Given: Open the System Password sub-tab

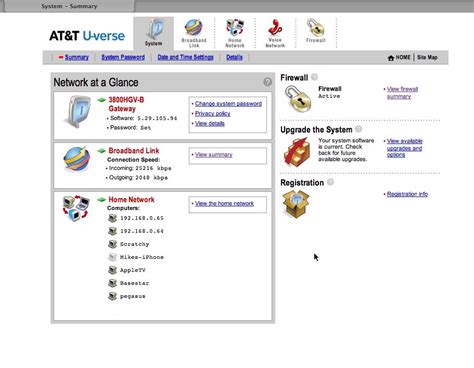Looking at the screenshot, I should click(123, 57).
